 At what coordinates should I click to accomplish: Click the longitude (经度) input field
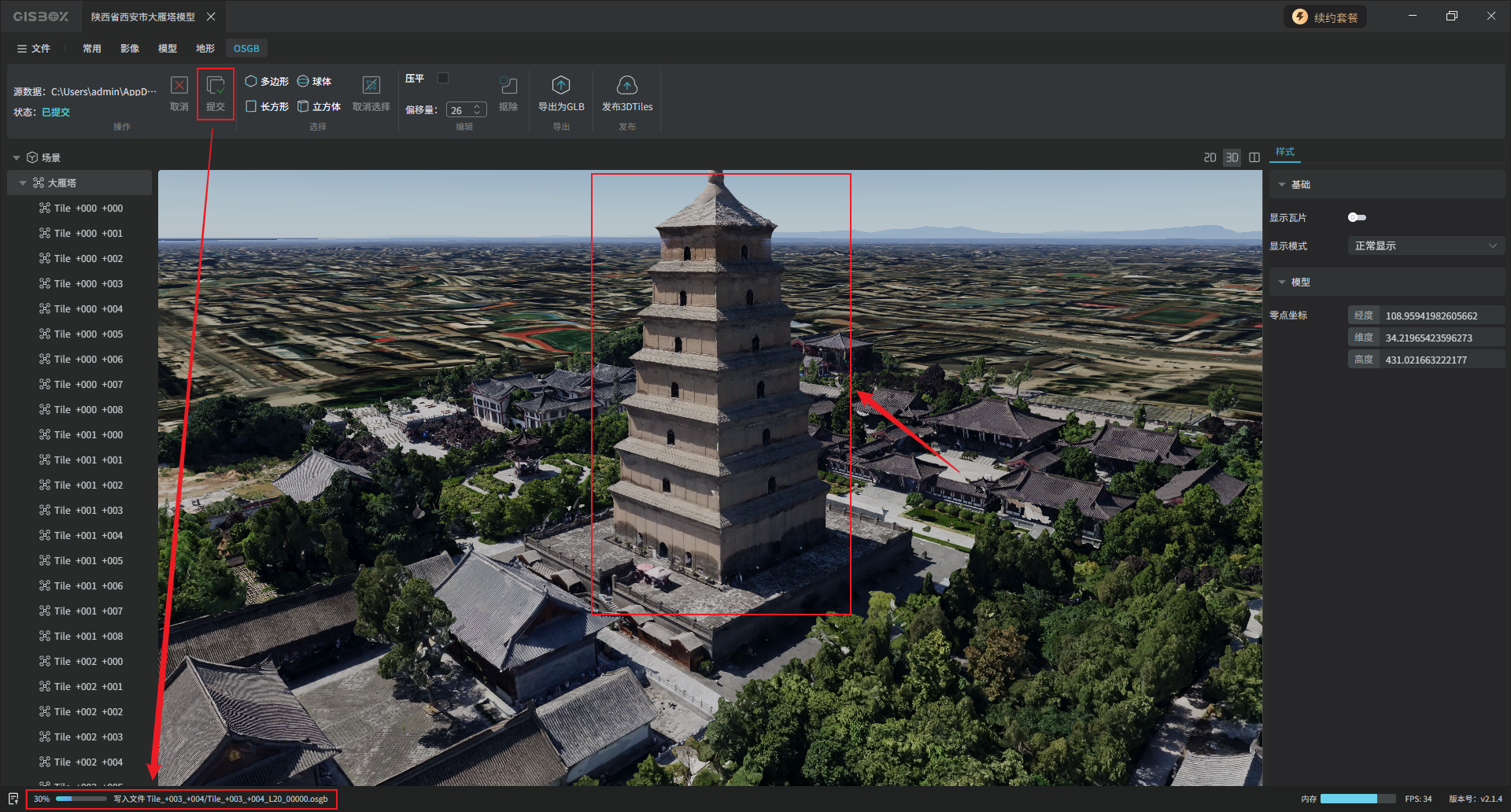click(1442, 316)
